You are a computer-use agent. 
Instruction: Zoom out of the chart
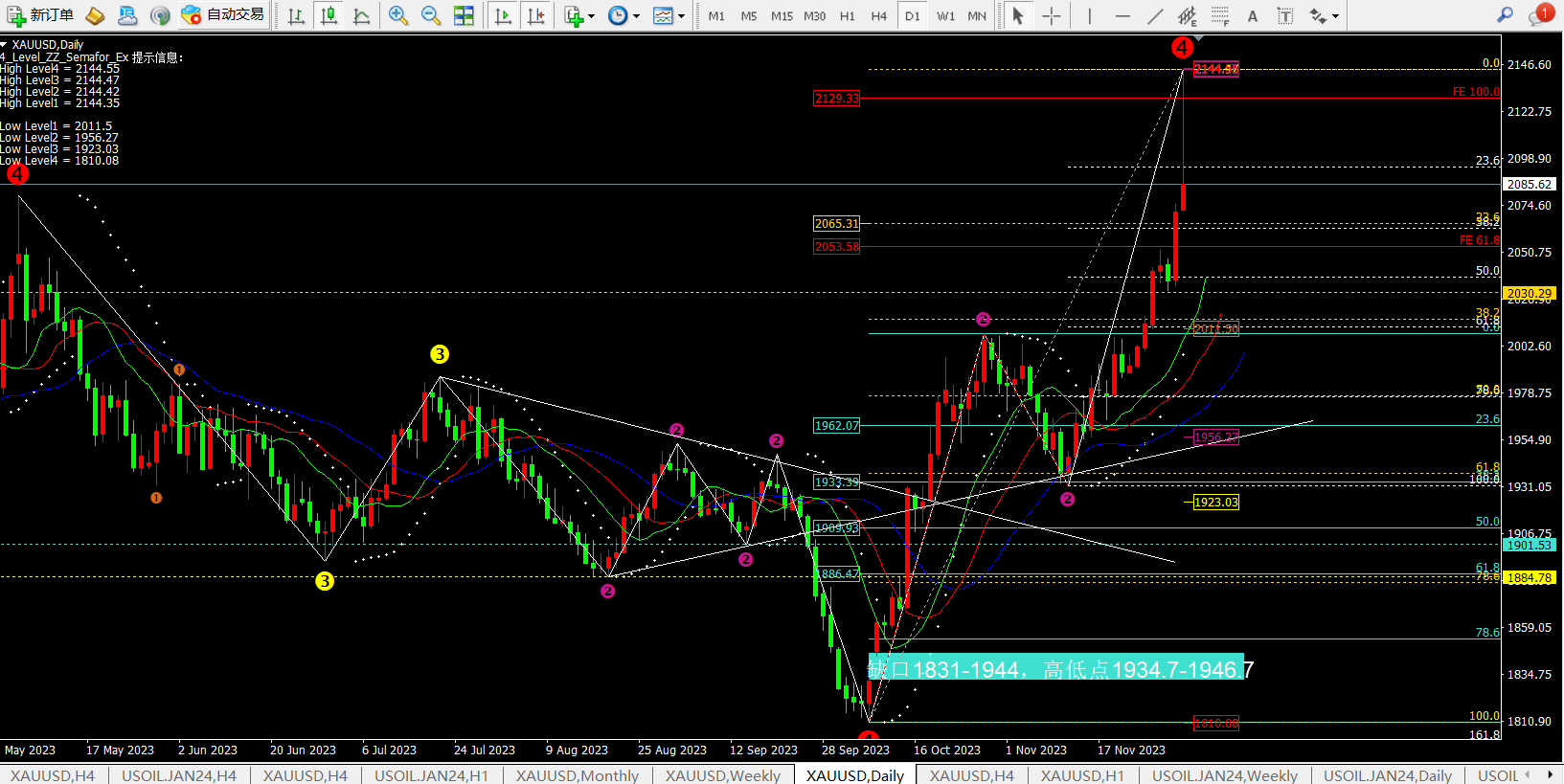[431, 15]
